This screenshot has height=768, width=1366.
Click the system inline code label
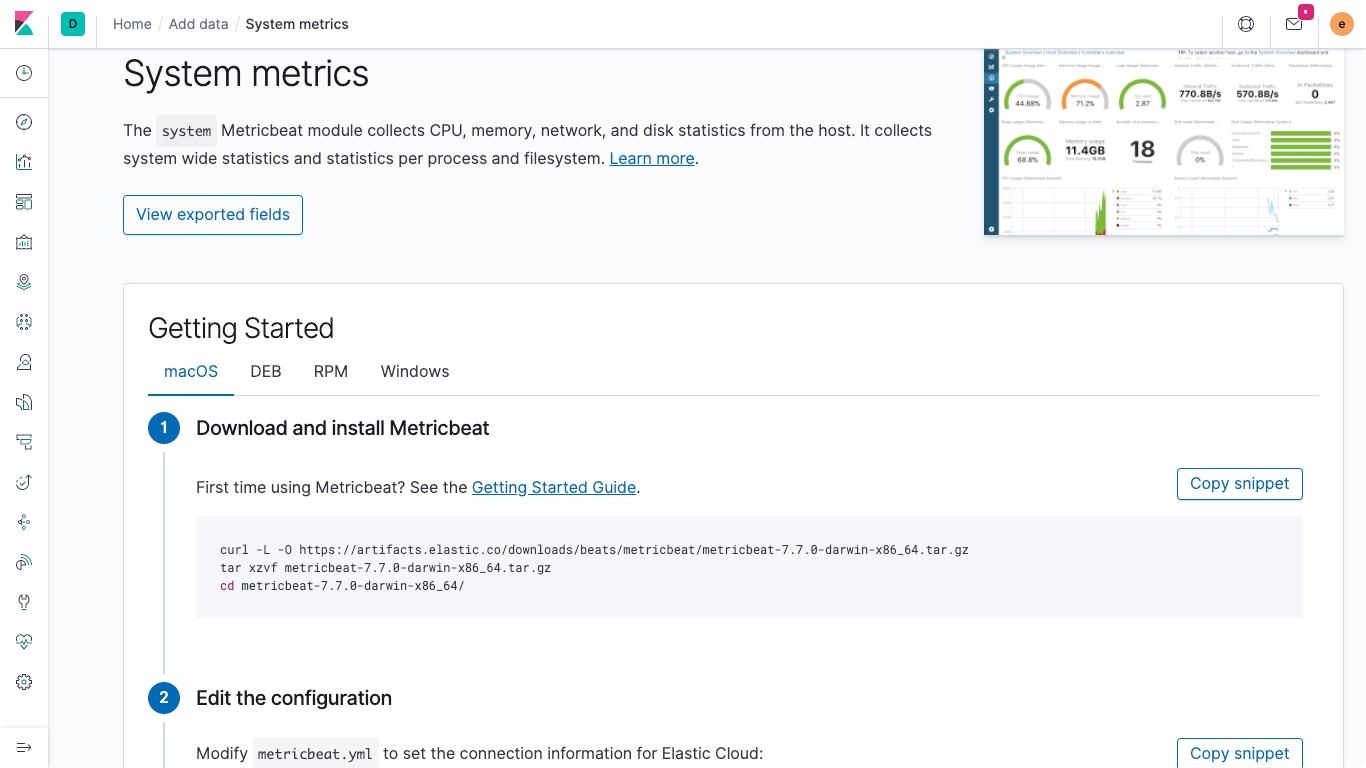pyautogui.click(x=187, y=131)
